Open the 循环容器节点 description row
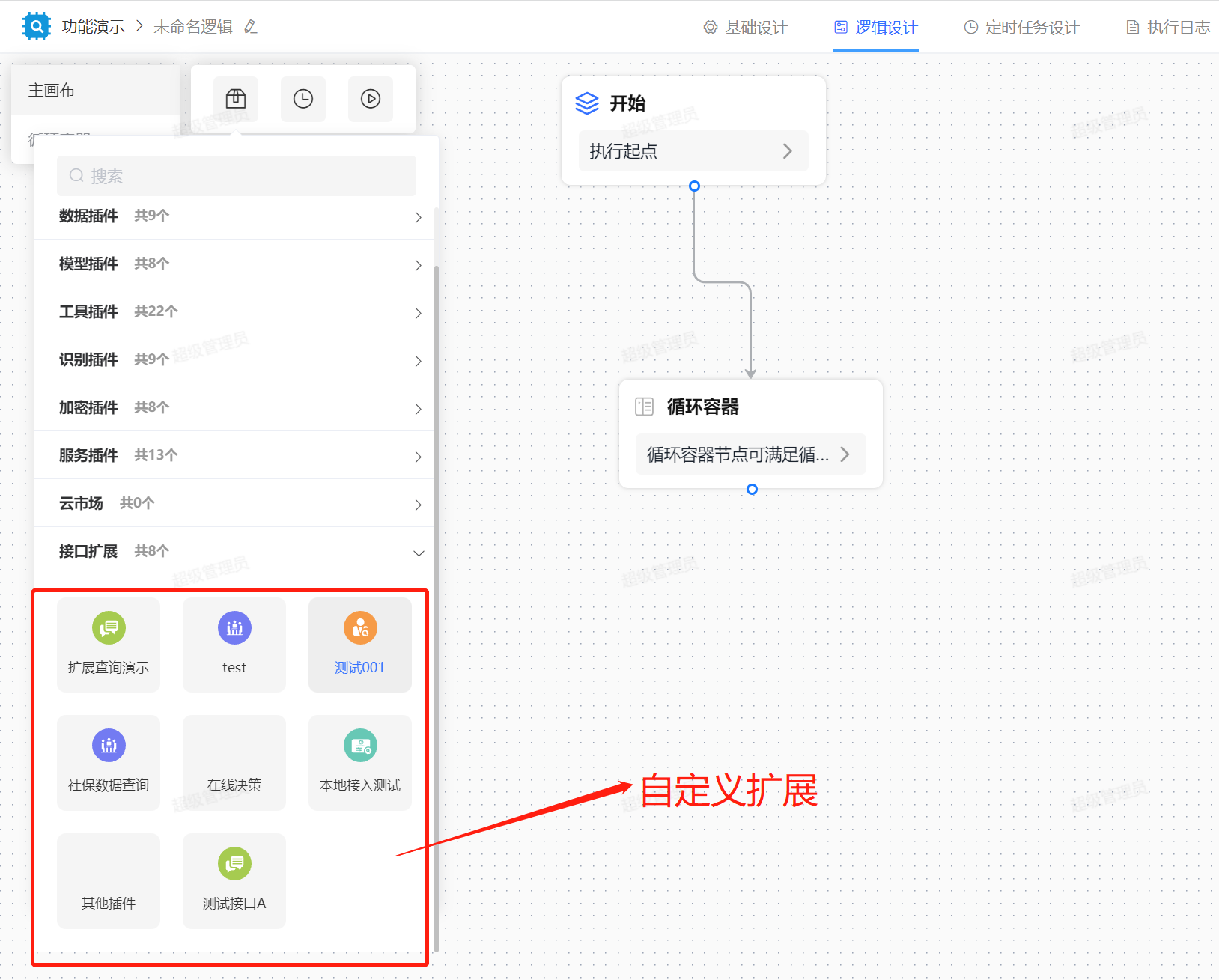1219x980 pixels. (750, 454)
